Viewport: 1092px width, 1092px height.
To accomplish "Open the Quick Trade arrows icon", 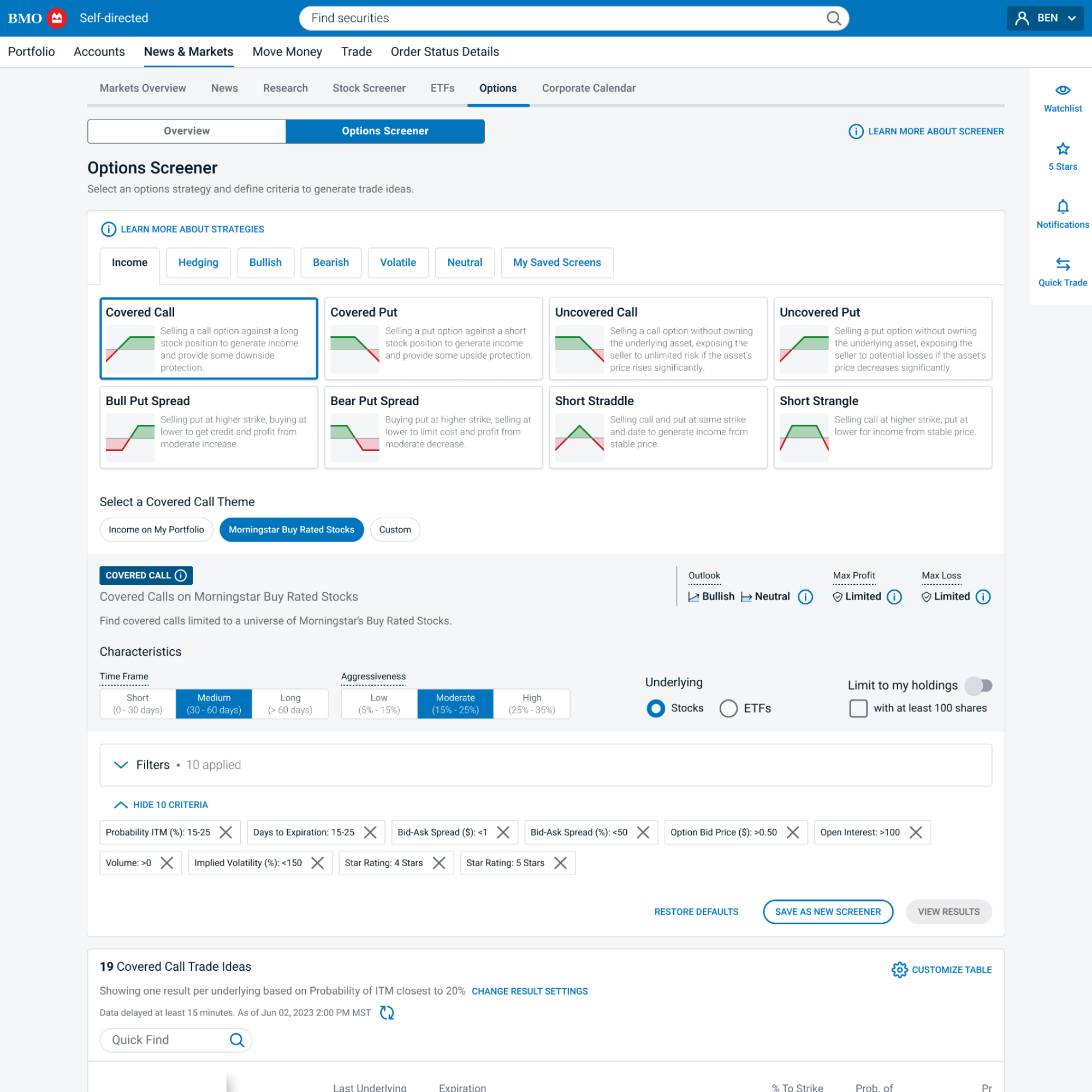I will (x=1063, y=264).
